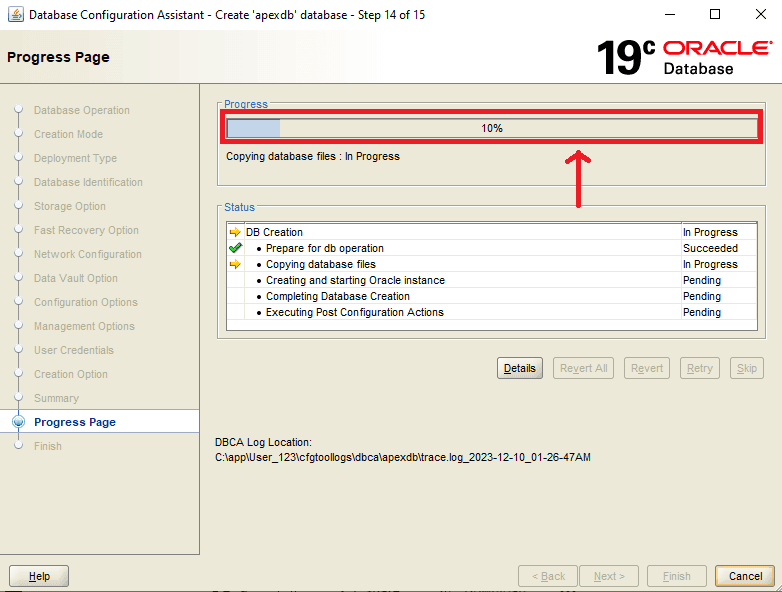Viewport: 782px width, 592px height.
Task: Click the Progress Page step bullet icon
Action: point(18,422)
